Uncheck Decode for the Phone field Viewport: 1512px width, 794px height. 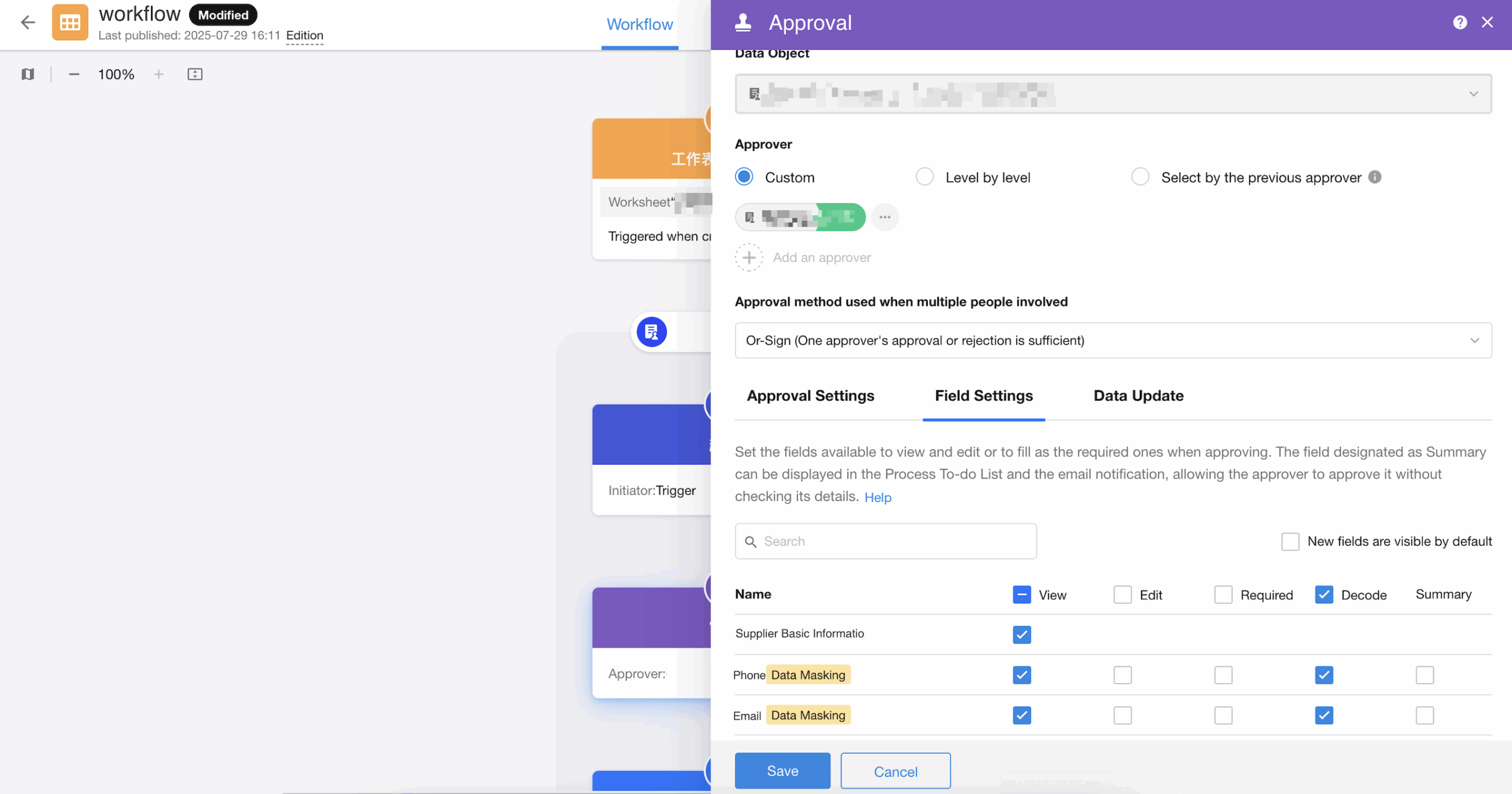coord(1324,675)
